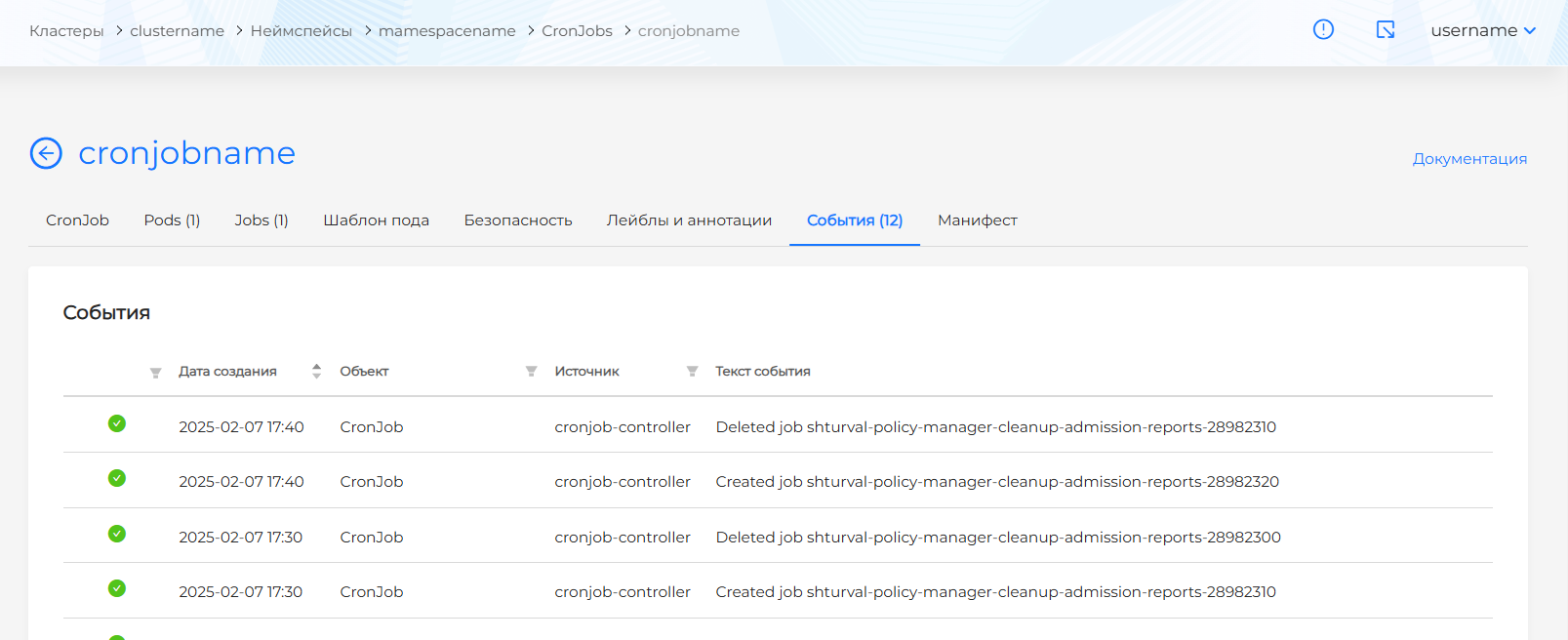The width and height of the screenshot is (1568, 640).
Task: Click the status column filter icon
Action: pyautogui.click(x=155, y=372)
